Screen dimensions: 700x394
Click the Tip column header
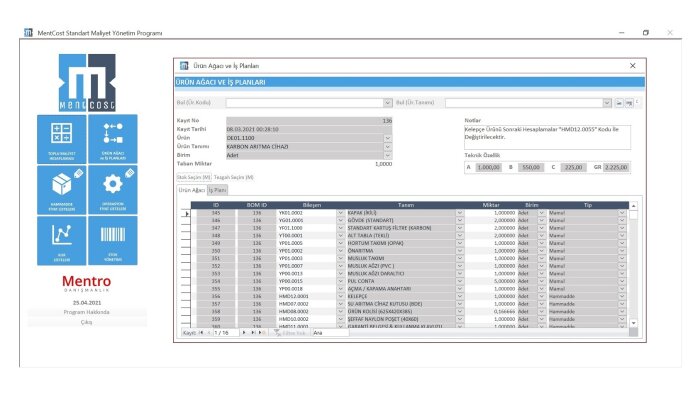pos(588,205)
